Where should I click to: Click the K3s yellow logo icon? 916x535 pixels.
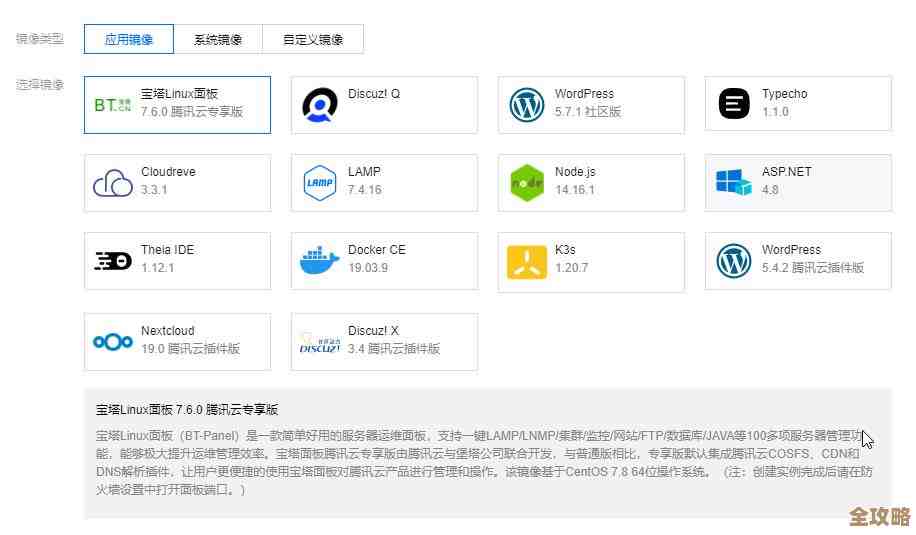coord(526,262)
